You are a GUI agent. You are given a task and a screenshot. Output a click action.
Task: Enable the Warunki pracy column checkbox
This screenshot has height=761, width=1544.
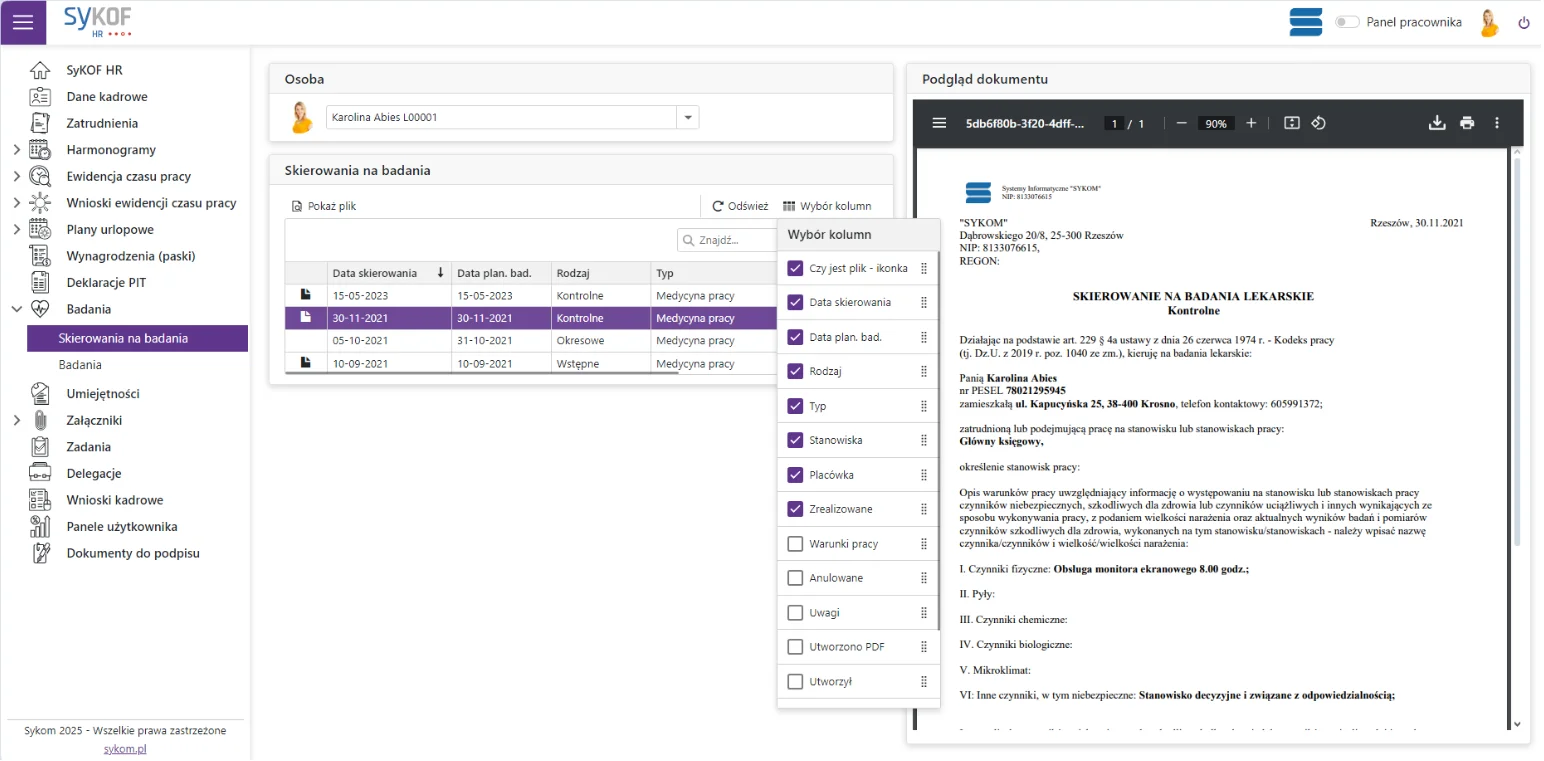pos(796,544)
